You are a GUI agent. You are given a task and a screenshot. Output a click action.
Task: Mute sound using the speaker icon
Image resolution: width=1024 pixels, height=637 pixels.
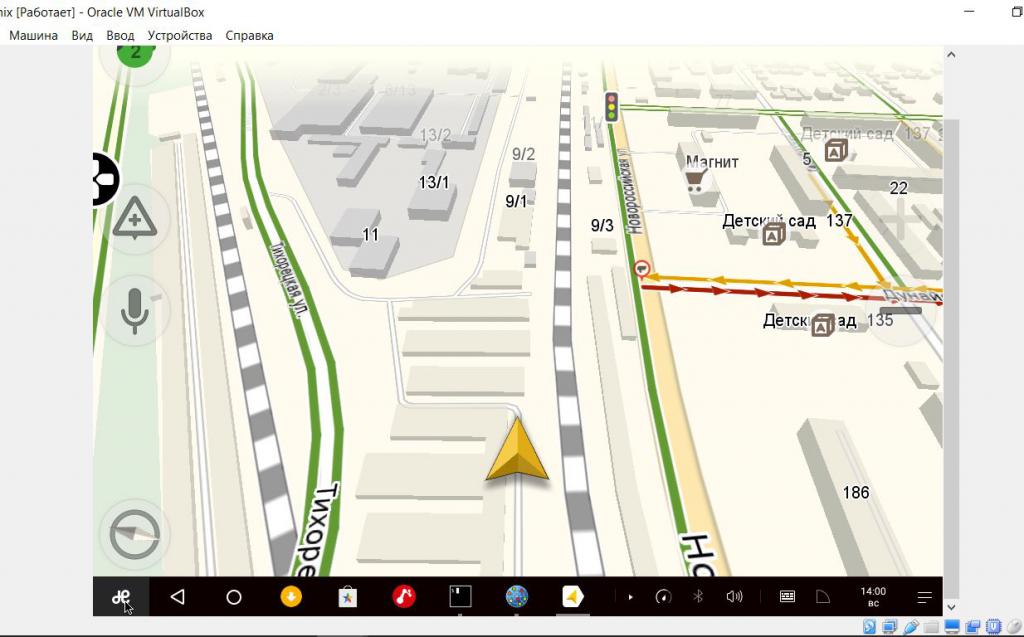point(735,597)
